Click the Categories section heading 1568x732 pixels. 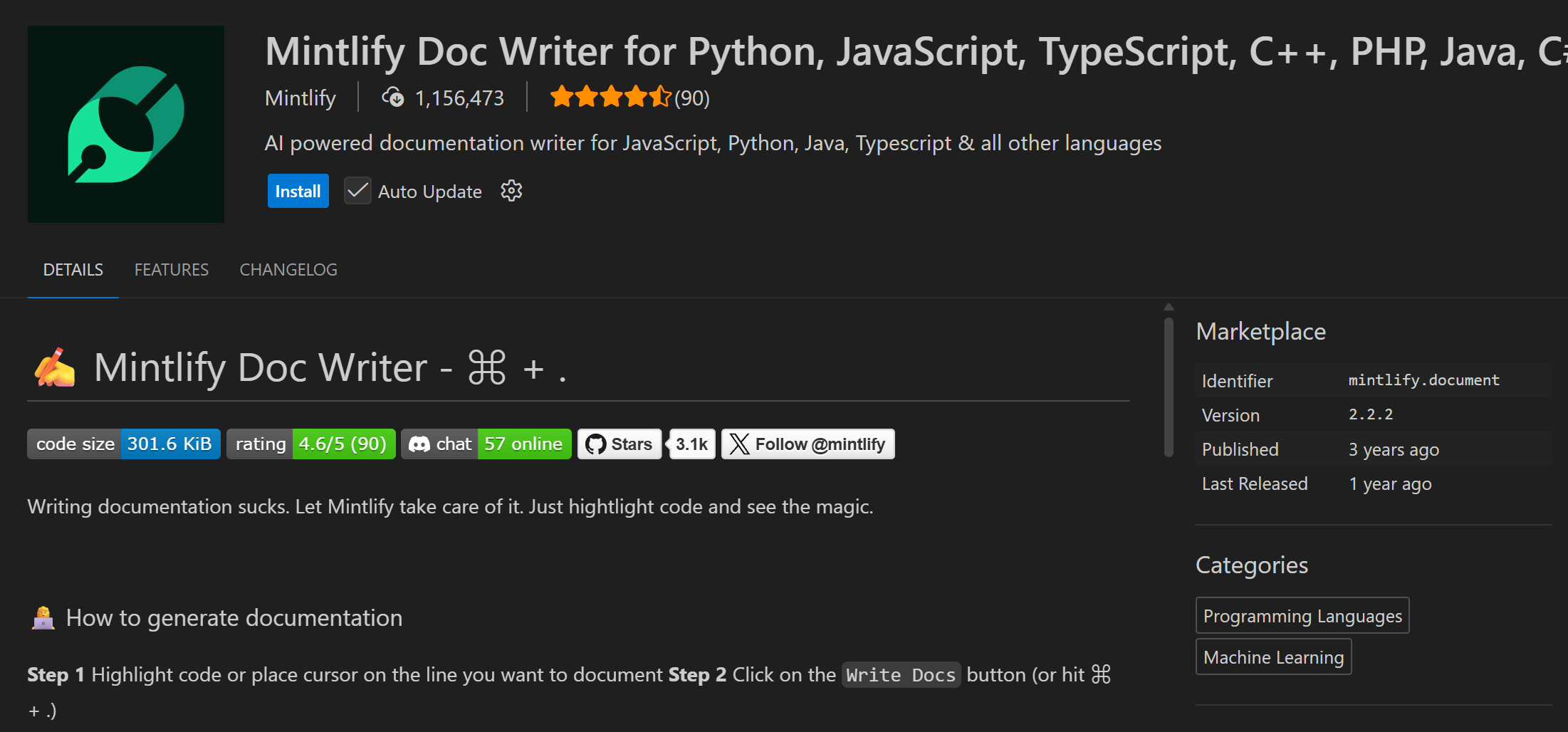point(1252,565)
